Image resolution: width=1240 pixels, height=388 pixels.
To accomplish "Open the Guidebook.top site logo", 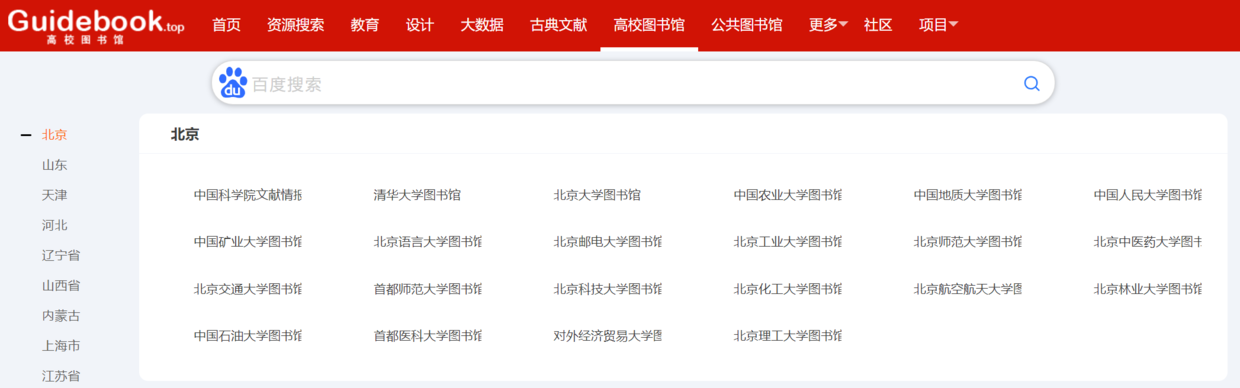I will tap(96, 24).
